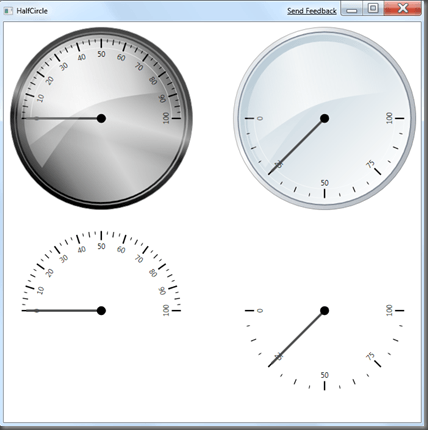Click the 0 label on light blue gauge
Screen dimensions: 428x430
[x=260, y=118]
